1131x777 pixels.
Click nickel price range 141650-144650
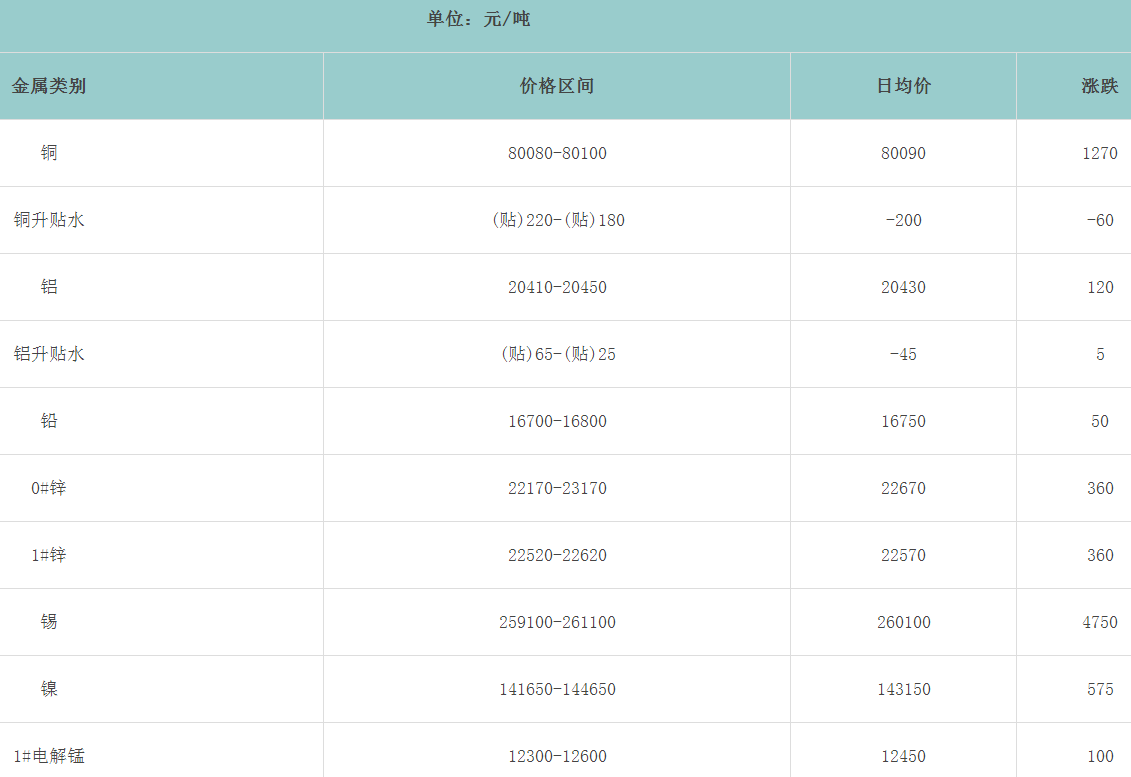pos(557,689)
